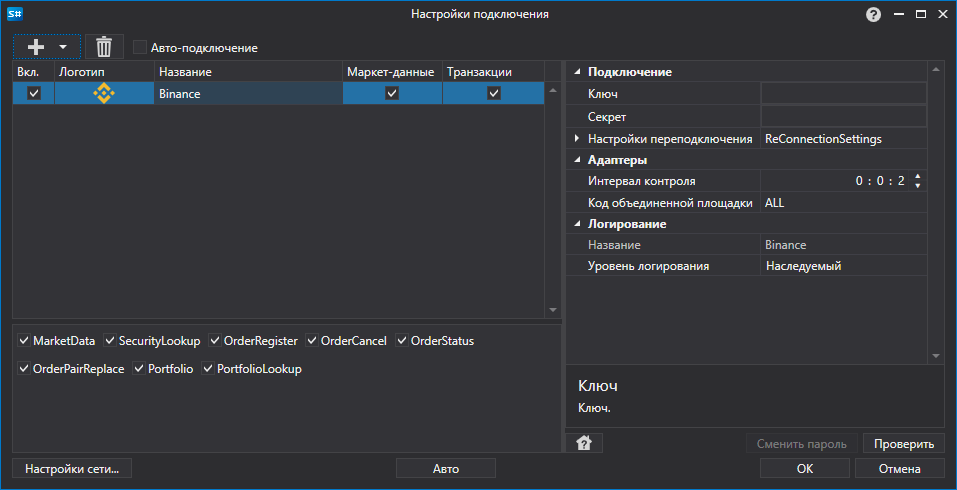Screen dimensions: 957x490
Task: Cancel with the Отмена button
Action: [x=900, y=469]
